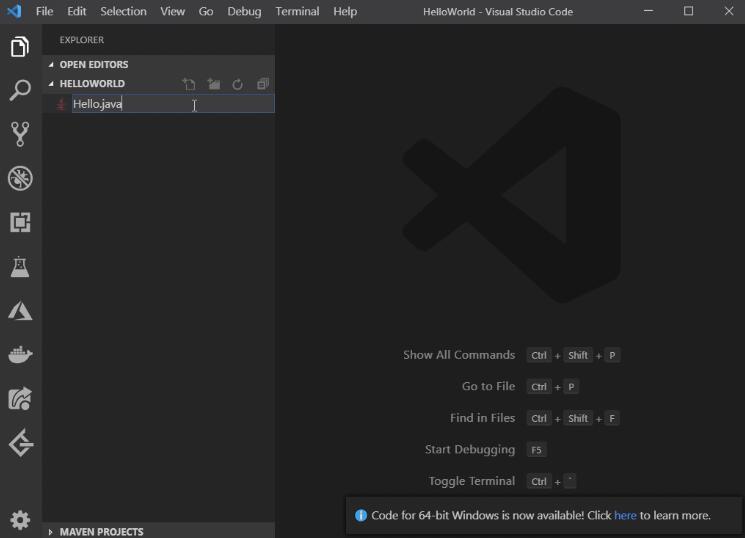Viewport: 745px width, 538px height.
Task: Open the Source Control view
Action: click(20, 134)
